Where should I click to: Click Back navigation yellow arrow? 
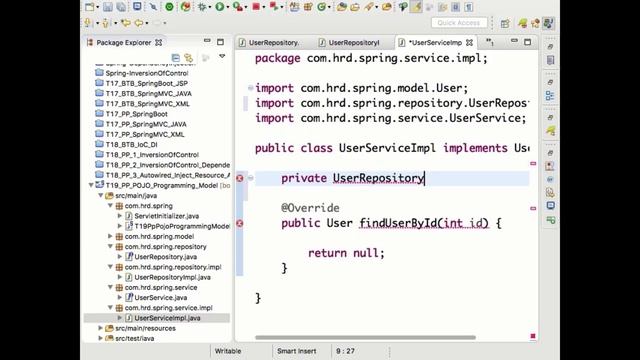coord(139,23)
